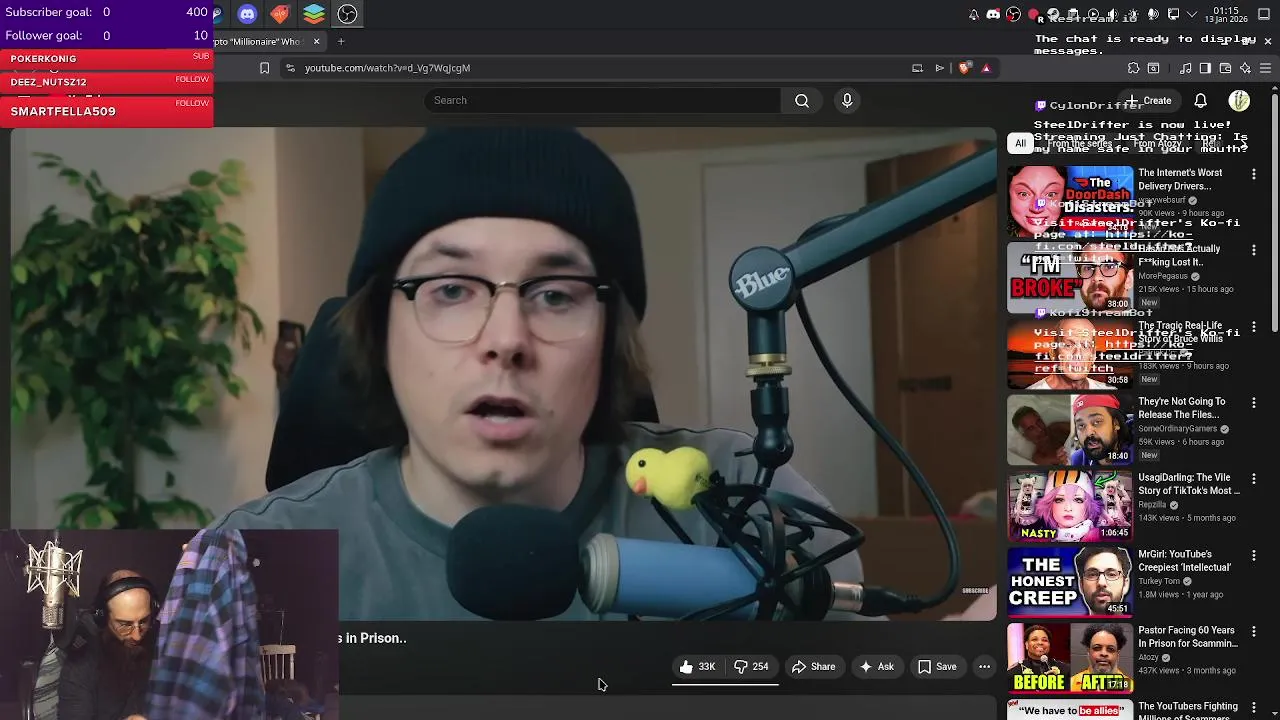Start voice search with the microphone icon
Viewport: 1280px width, 720px height.
coord(847,100)
